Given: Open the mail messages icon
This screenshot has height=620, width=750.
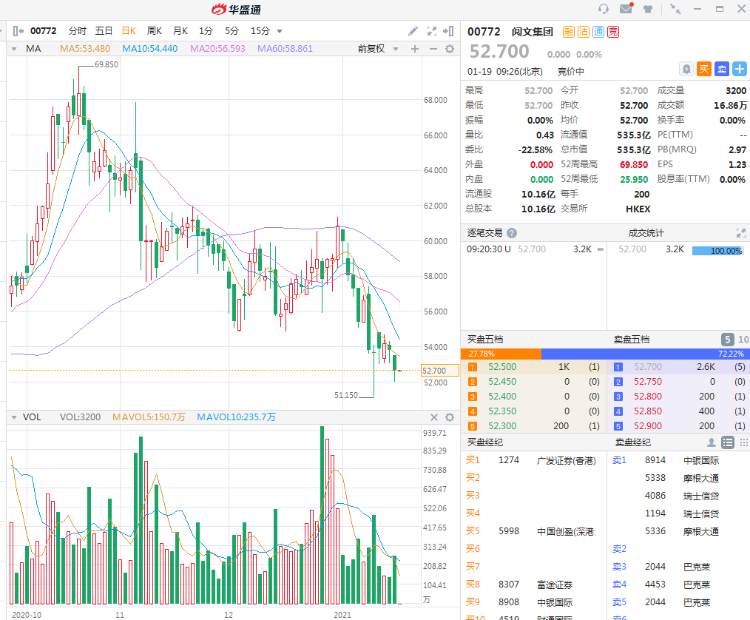Looking at the screenshot, I should tap(626, 9).
